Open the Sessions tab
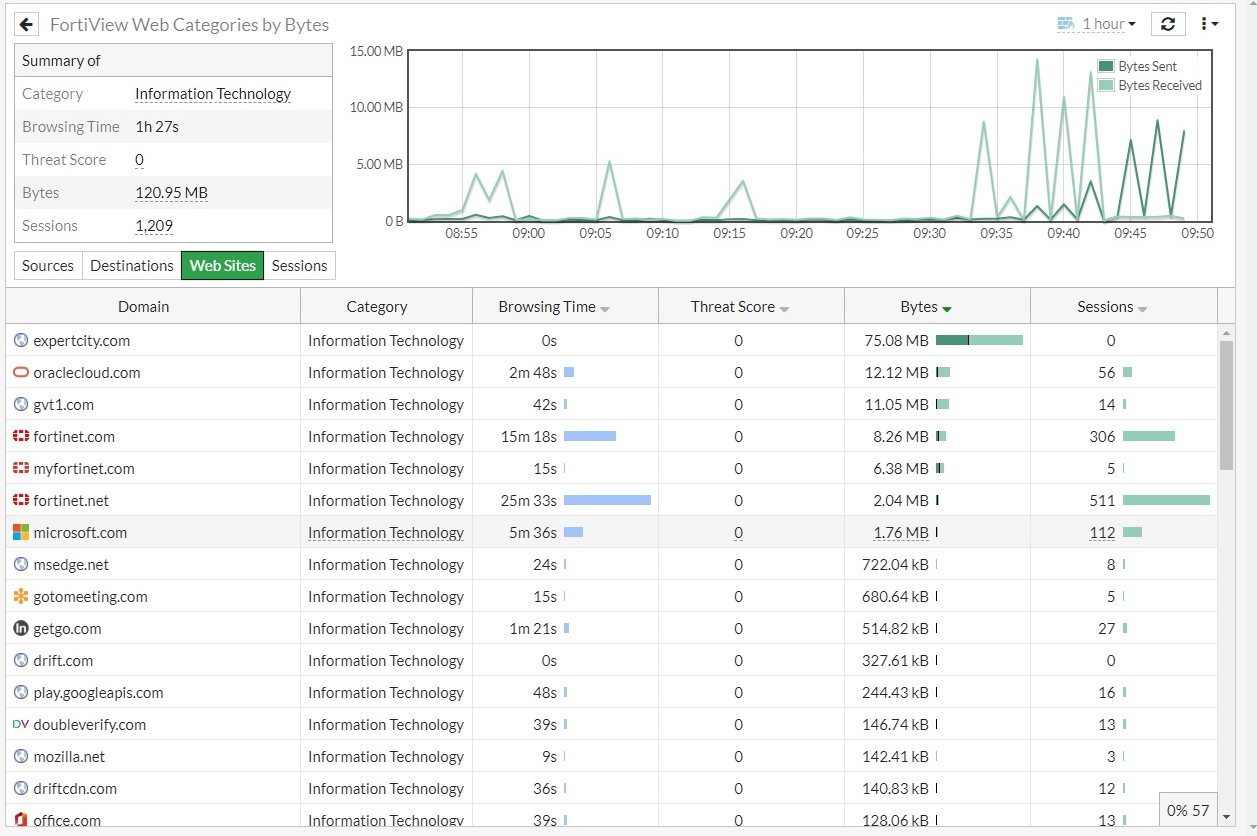 (299, 266)
